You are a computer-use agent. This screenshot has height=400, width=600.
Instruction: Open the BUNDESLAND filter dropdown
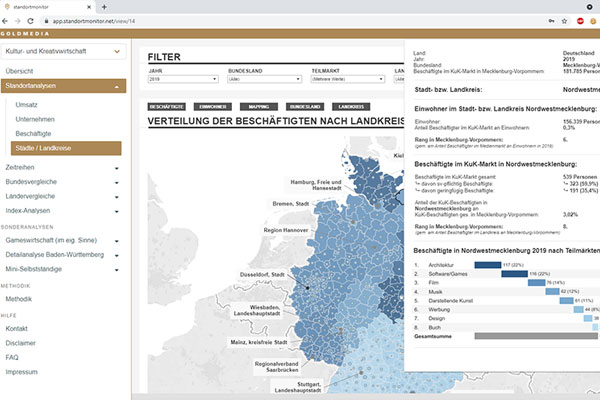coord(264,79)
